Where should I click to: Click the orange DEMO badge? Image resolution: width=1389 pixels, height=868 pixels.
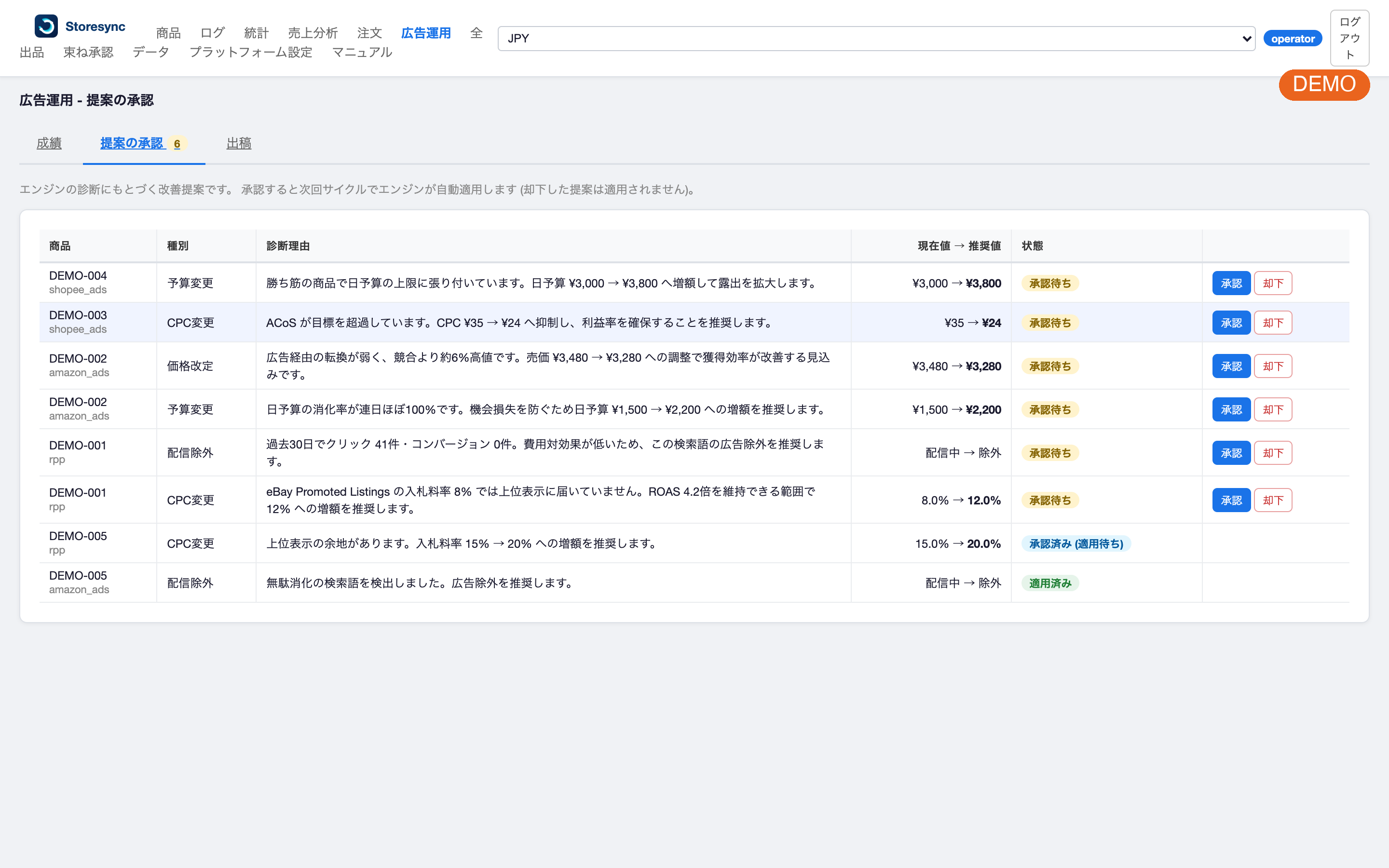(x=1324, y=84)
